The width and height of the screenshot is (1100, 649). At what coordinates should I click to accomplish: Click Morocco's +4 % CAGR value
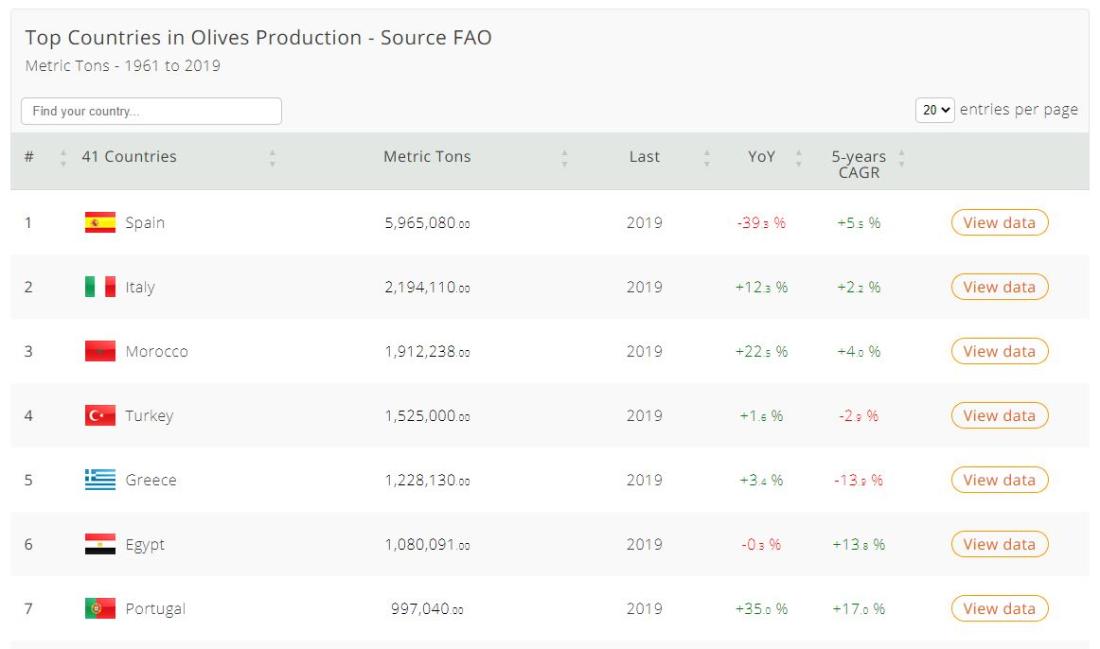(x=859, y=352)
